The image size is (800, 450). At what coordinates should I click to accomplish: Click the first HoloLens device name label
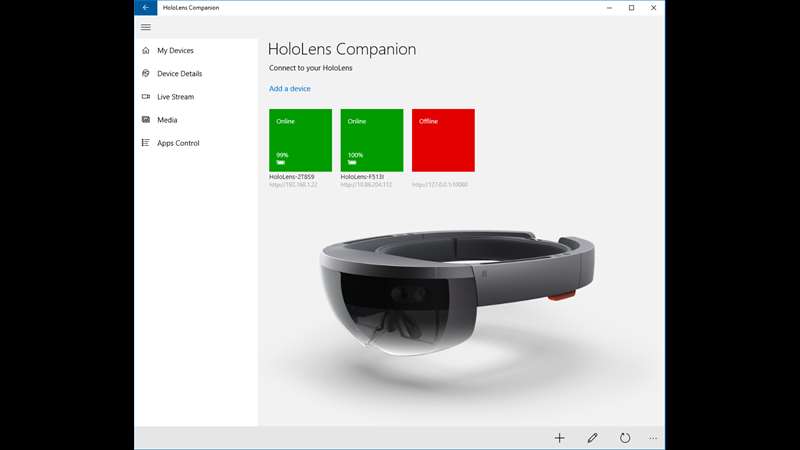292,177
